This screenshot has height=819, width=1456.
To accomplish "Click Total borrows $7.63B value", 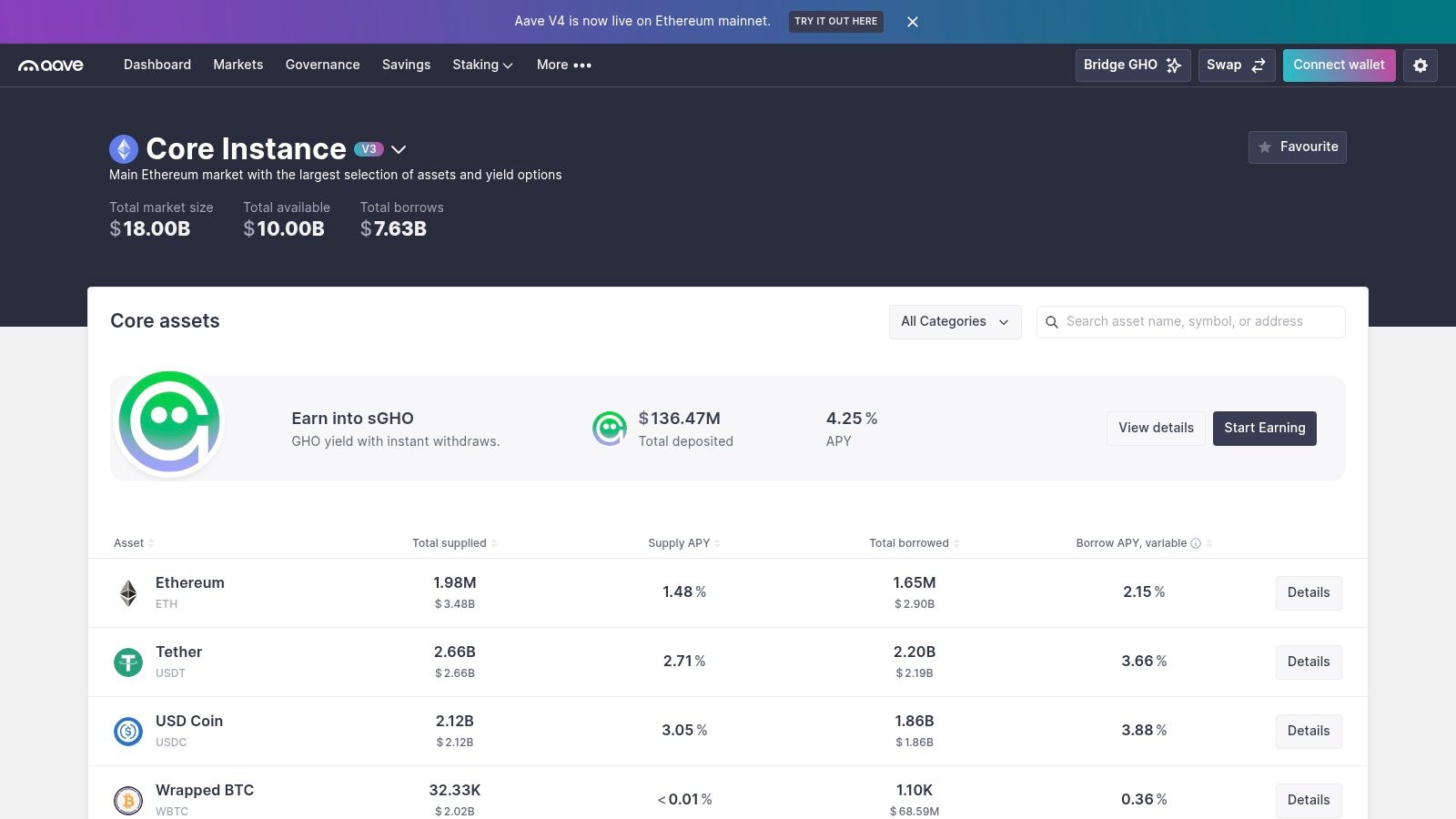I will 393,229.
